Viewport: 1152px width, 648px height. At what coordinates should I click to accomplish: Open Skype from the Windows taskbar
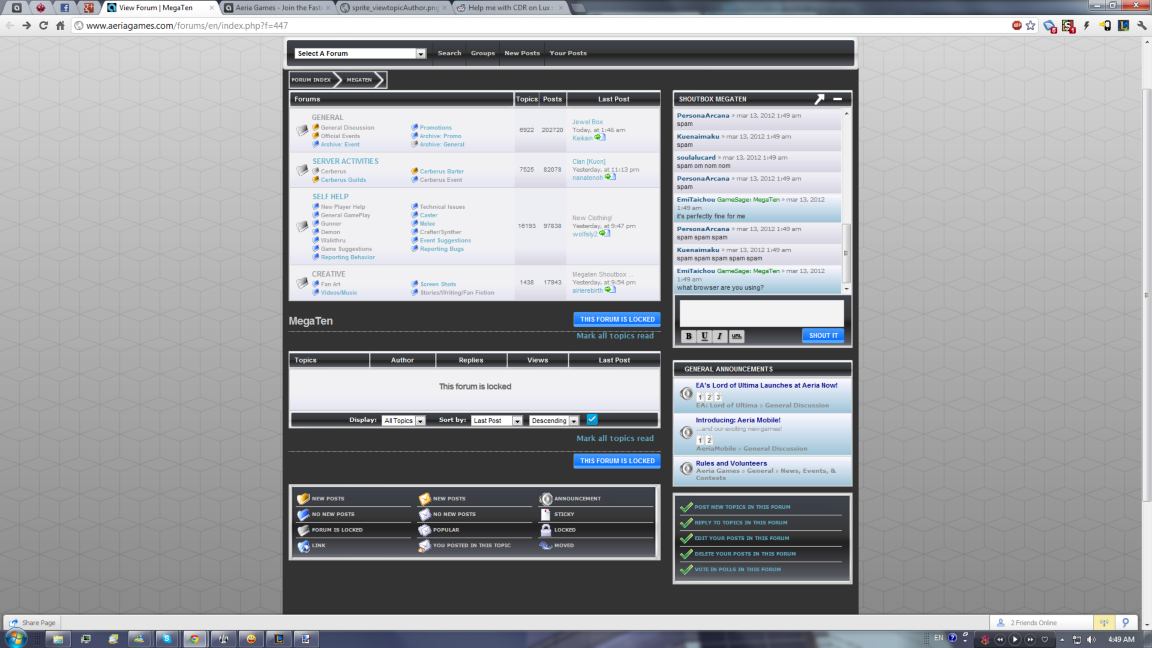pos(167,638)
